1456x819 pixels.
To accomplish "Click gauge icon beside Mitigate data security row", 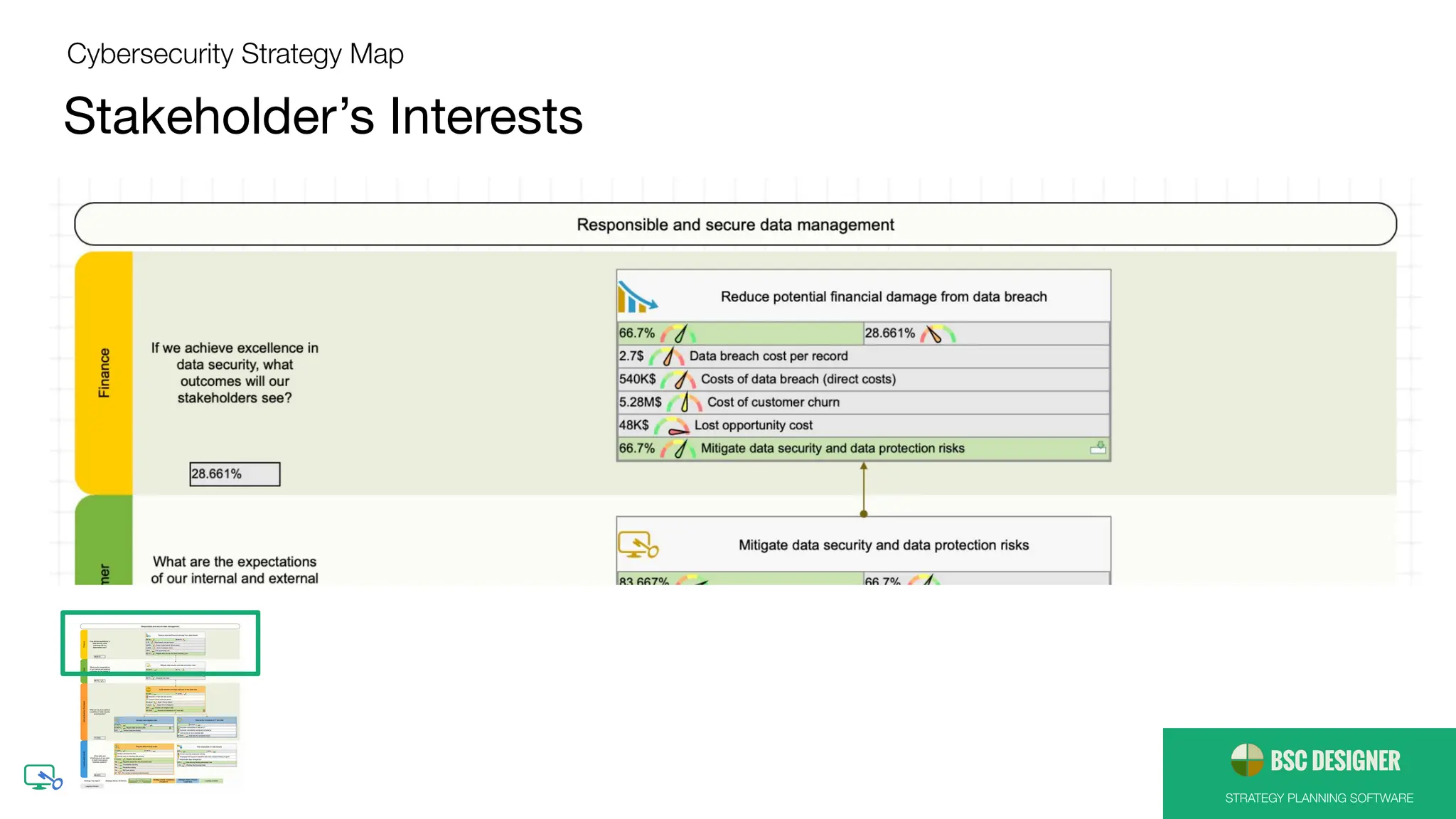I will click(678, 449).
